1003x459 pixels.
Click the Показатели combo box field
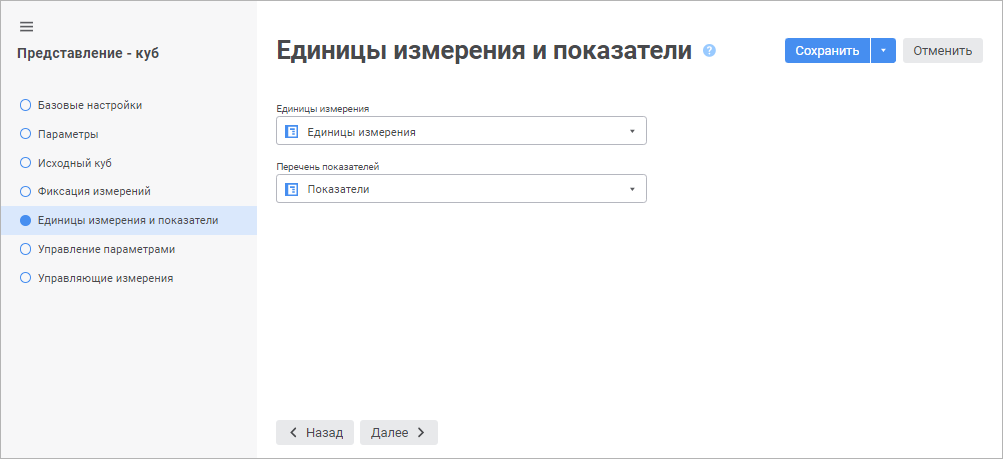[460, 189]
